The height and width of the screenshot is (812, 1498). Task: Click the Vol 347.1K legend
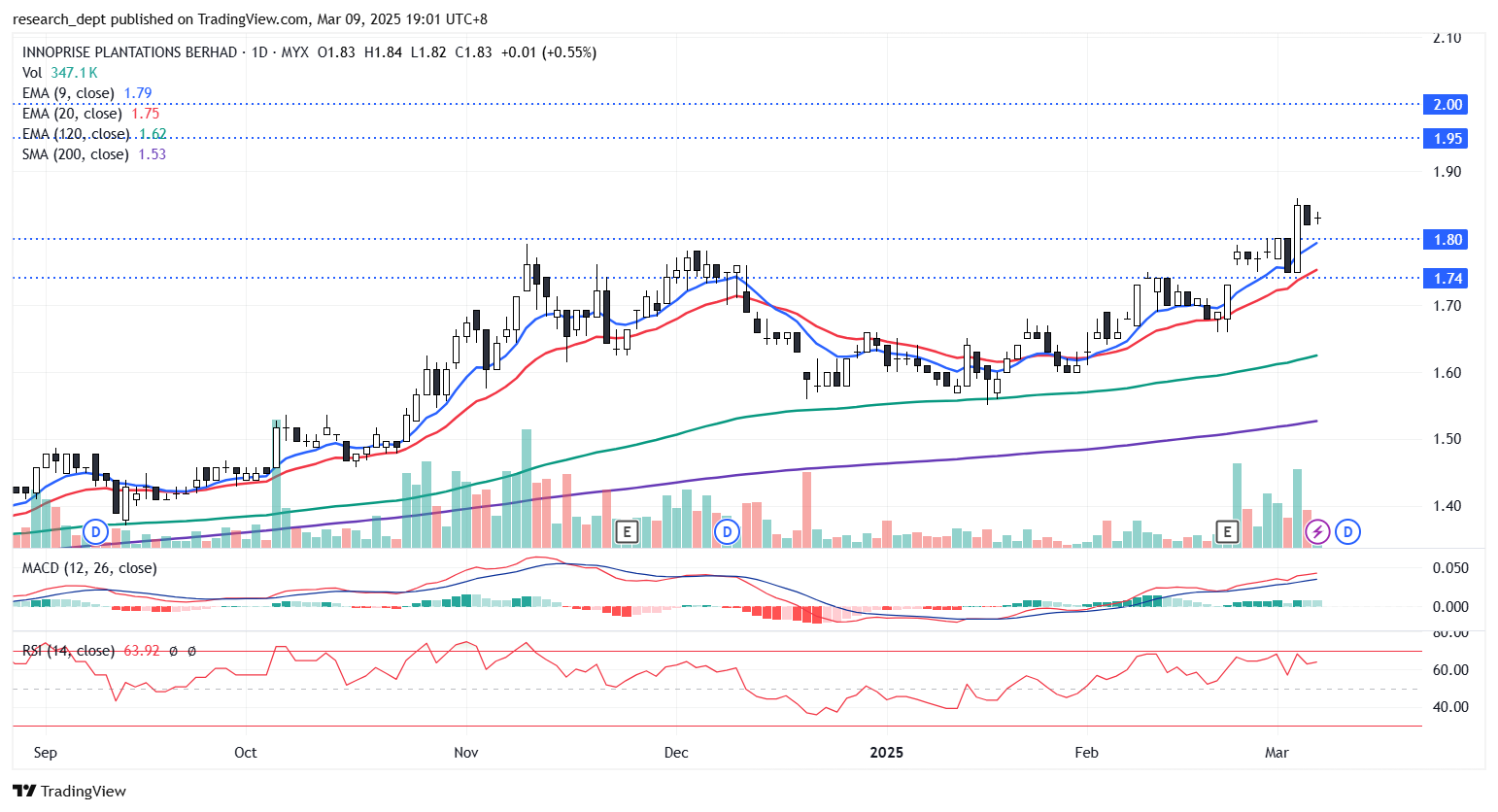point(59,73)
